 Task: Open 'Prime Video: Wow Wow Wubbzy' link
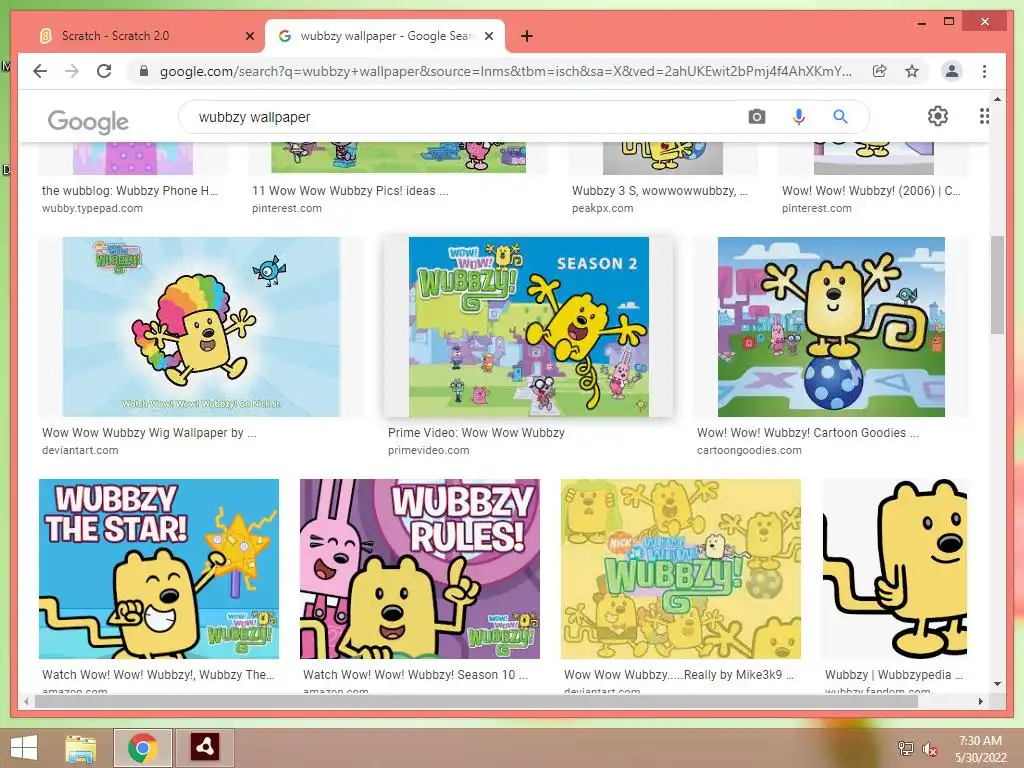[476, 432]
